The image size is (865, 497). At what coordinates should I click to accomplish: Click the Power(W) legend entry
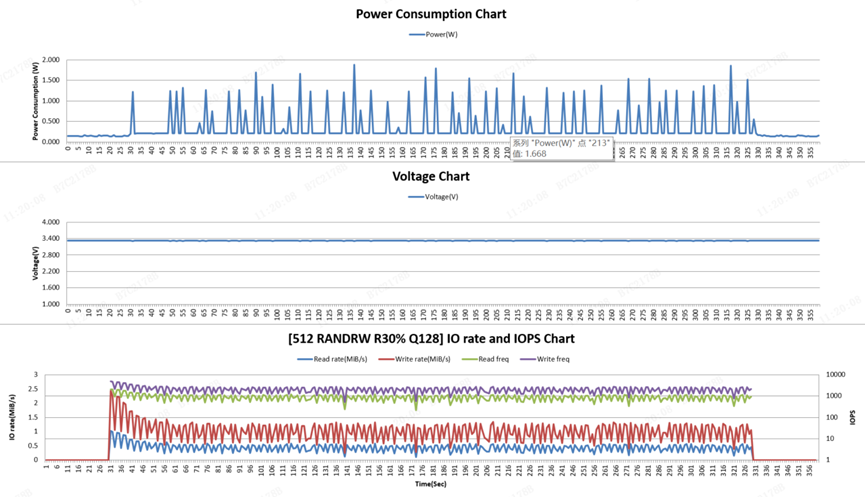(433, 34)
